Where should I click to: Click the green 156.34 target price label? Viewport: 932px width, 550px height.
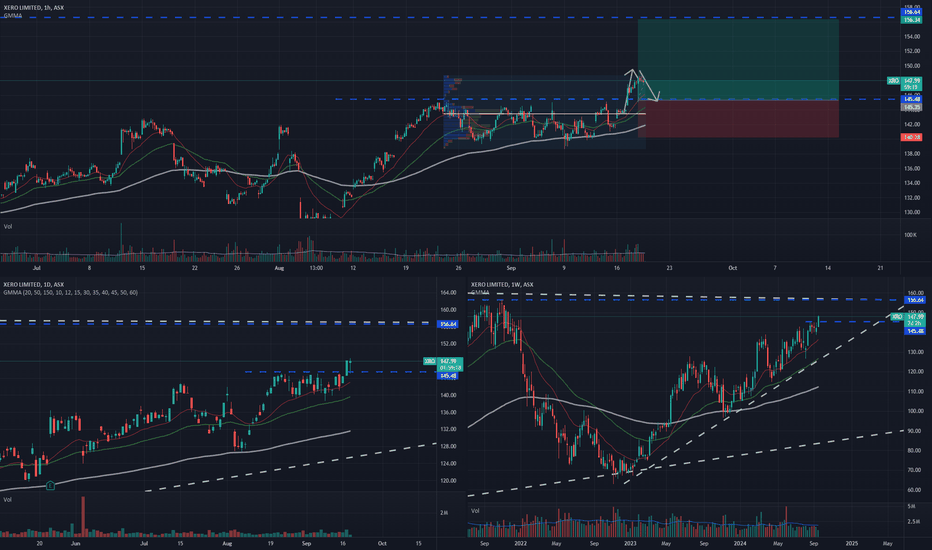[912, 20]
